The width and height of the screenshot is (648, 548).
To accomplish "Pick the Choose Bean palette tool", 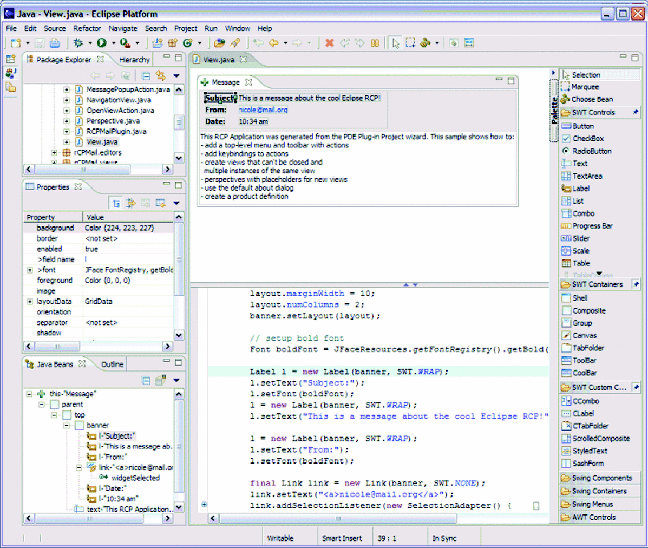I will [591, 99].
